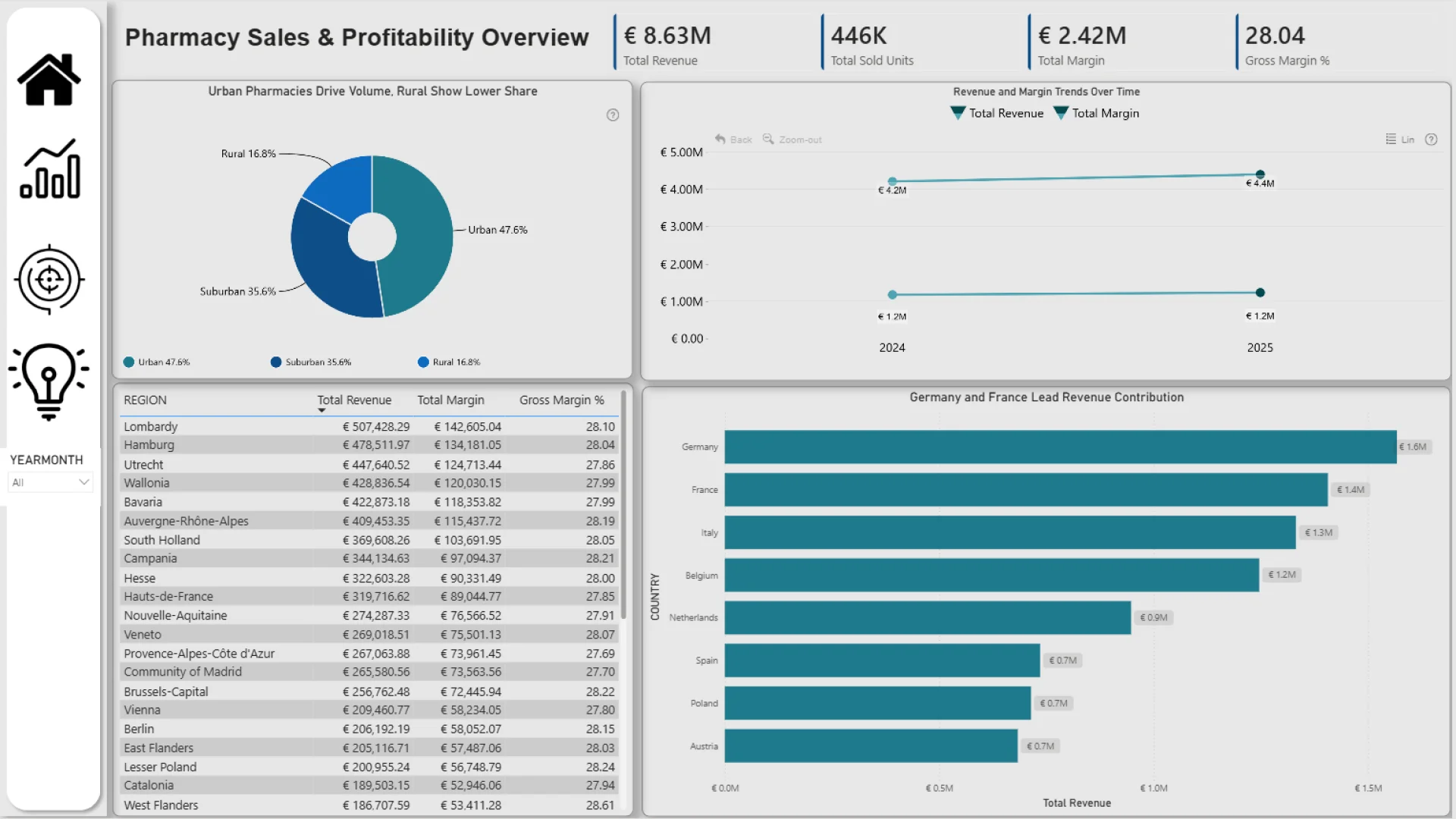Open the bar chart analytics page icon
1456x819 pixels.
(x=50, y=169)
